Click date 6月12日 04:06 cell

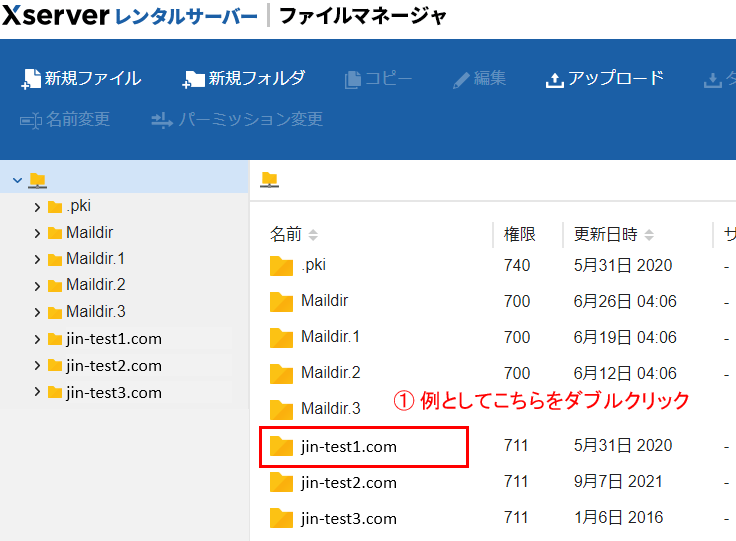point(625,373)
